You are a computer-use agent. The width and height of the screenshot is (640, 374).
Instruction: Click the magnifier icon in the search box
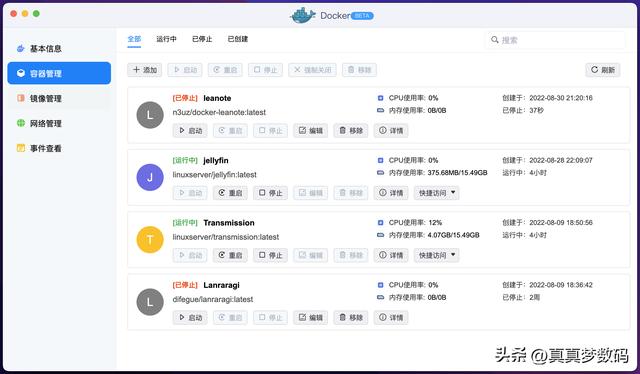click(495, 40)
